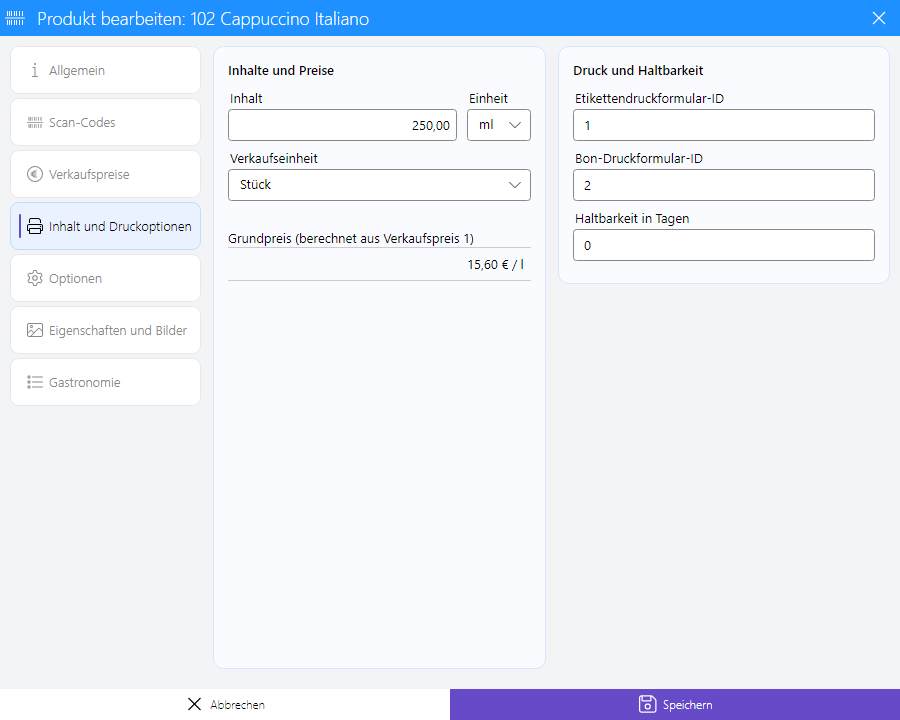Open the Einheit dropdown showing ml

(499, 125)
